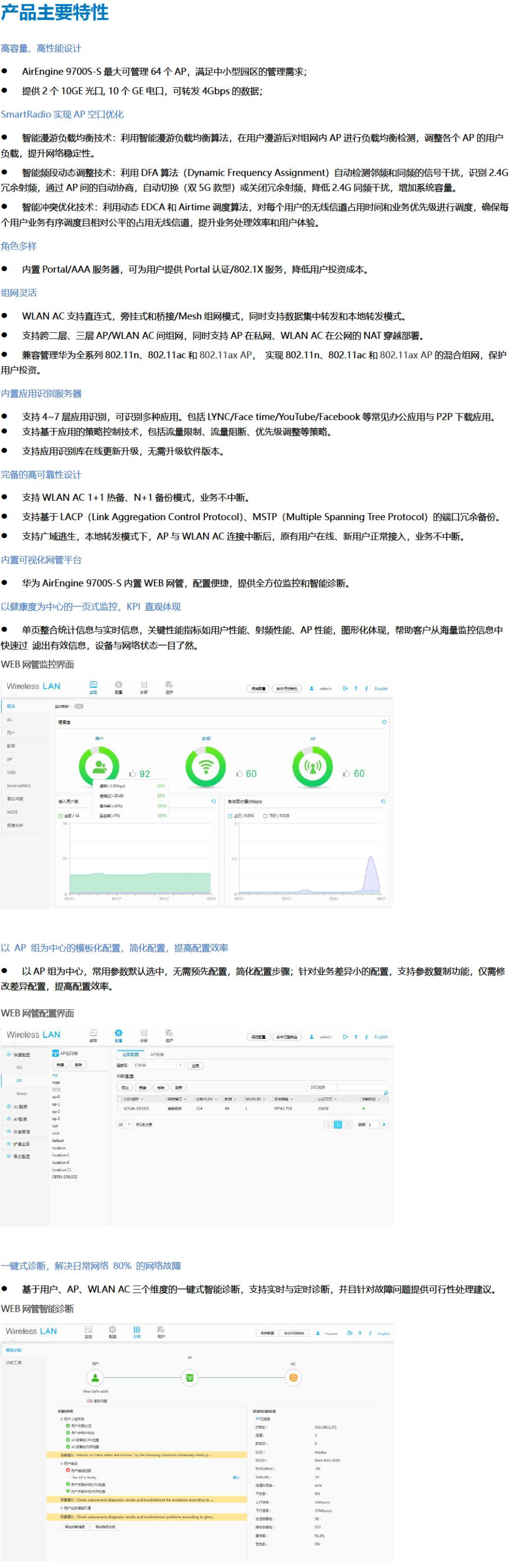The image size is (521, 1568).
Task: Expand the AC配置 item in the left sidebar
Action: coord(20,1107)
